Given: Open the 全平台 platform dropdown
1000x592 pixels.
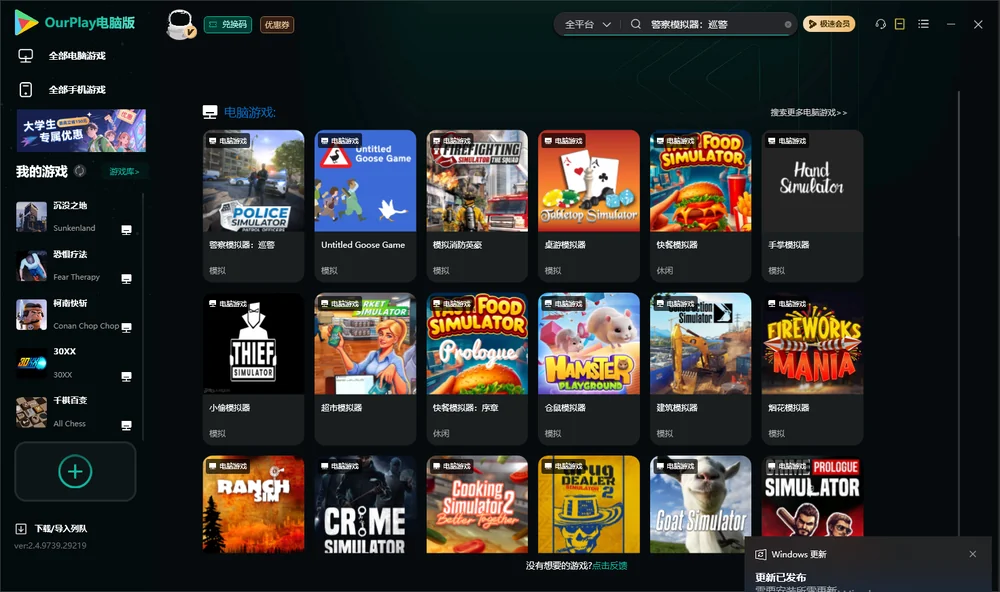Looking at the screenshot, I should coord(587,24).
